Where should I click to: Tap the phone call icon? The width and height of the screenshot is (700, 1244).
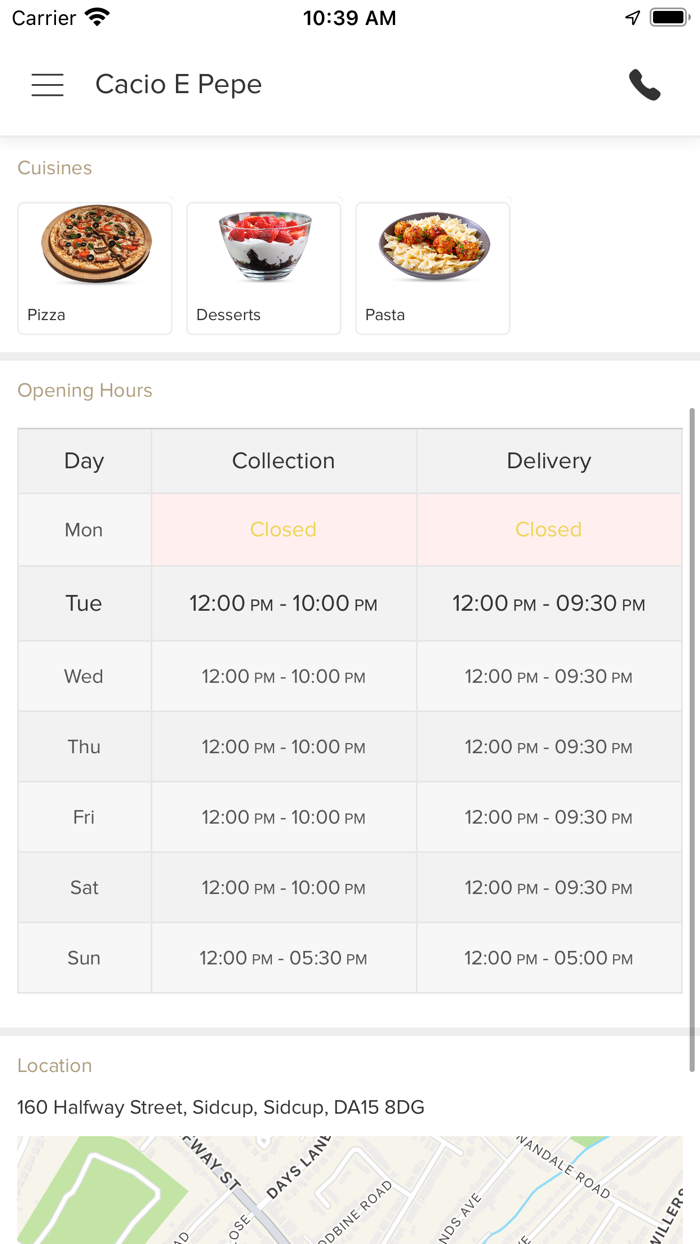[x=645, y=85]
